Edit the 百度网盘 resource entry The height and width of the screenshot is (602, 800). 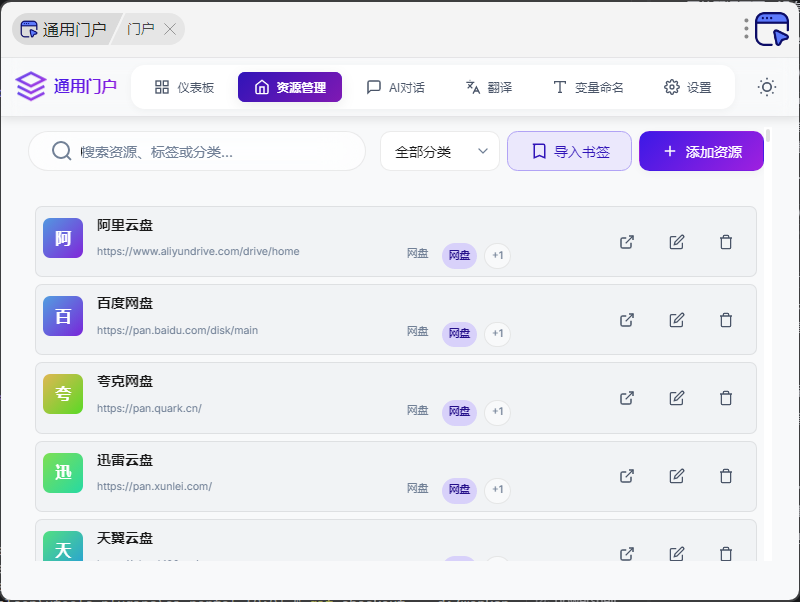(677, 320)
